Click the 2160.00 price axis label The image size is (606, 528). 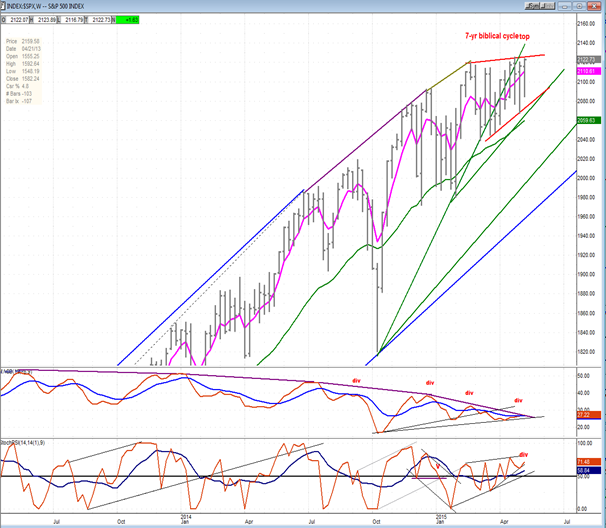(x=586, y=24)
